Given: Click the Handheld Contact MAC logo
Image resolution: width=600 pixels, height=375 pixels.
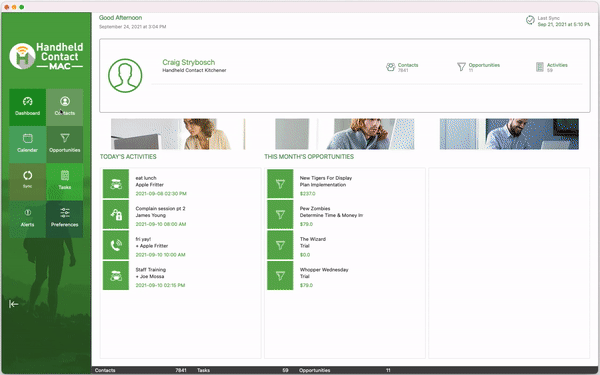Looking at the screenshot, I should point(46,56).
